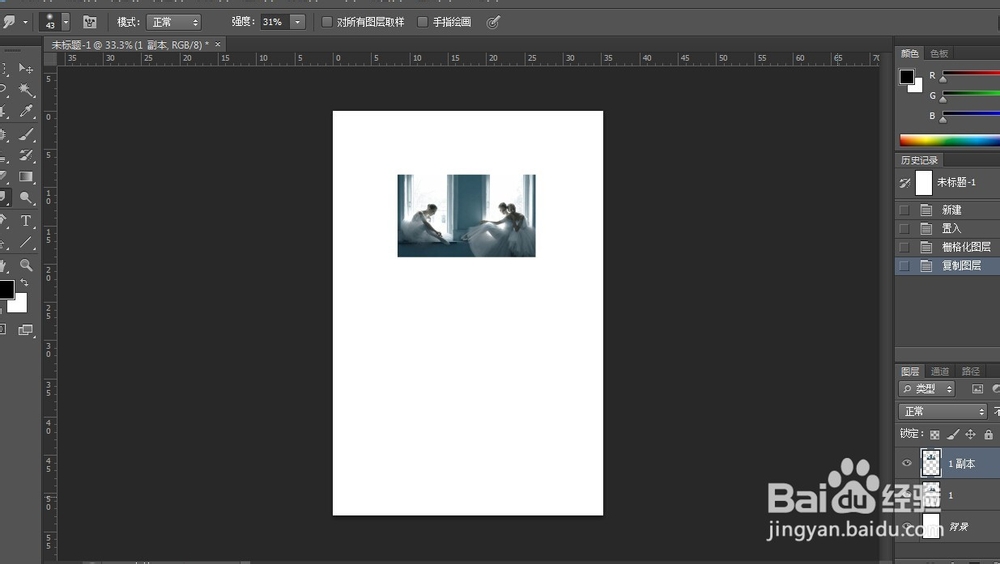Click the B channel slider track
Screen dimensions: 1000x564
point(971,114)
